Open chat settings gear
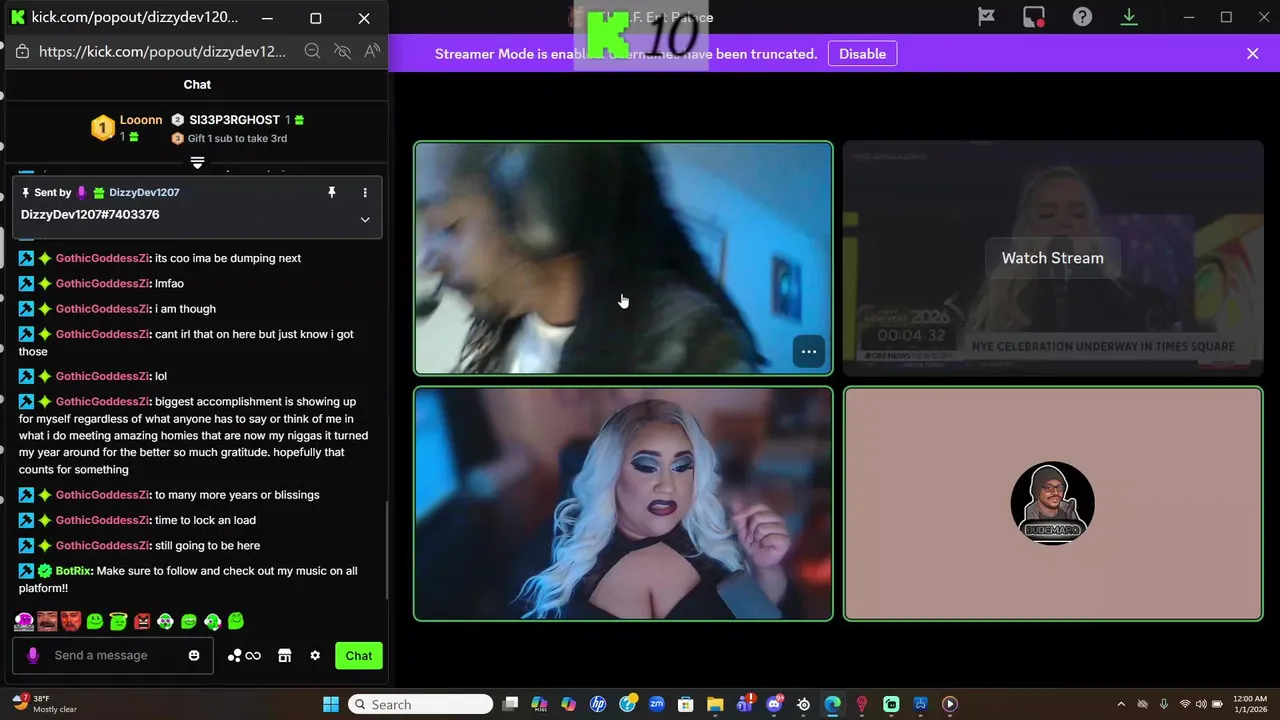Image resolution: width=1280 pixels, height=720 pixels. point(315,655)
